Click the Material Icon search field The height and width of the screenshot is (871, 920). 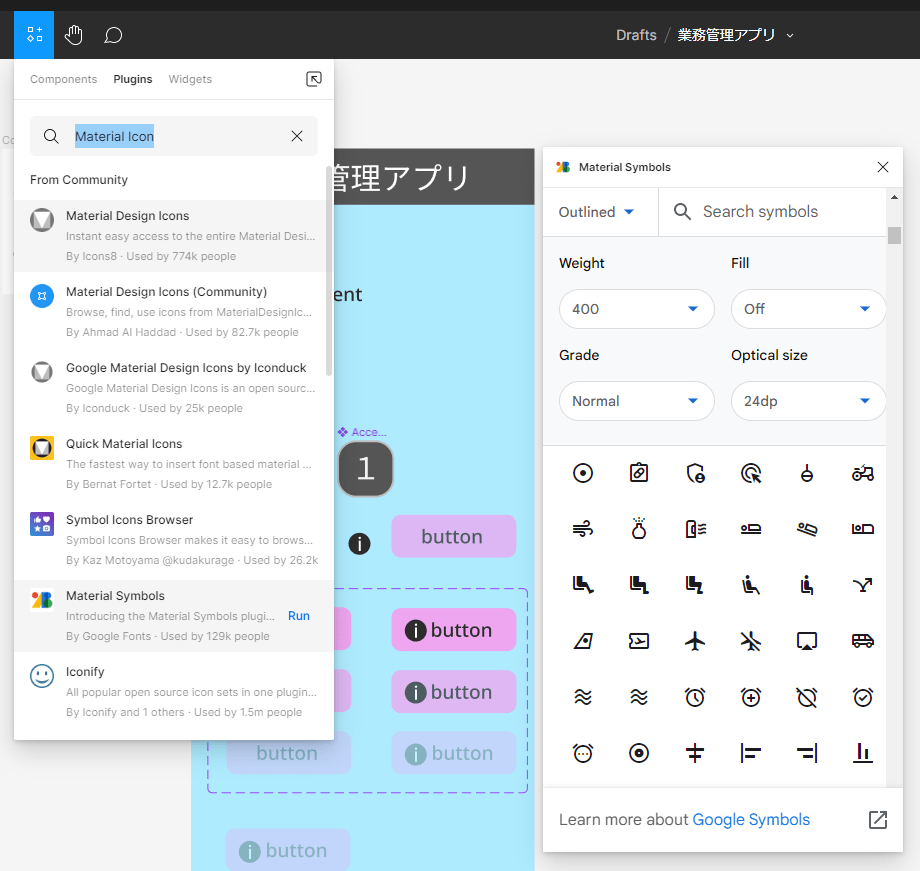pyautogui.click(x=174, y=136)
